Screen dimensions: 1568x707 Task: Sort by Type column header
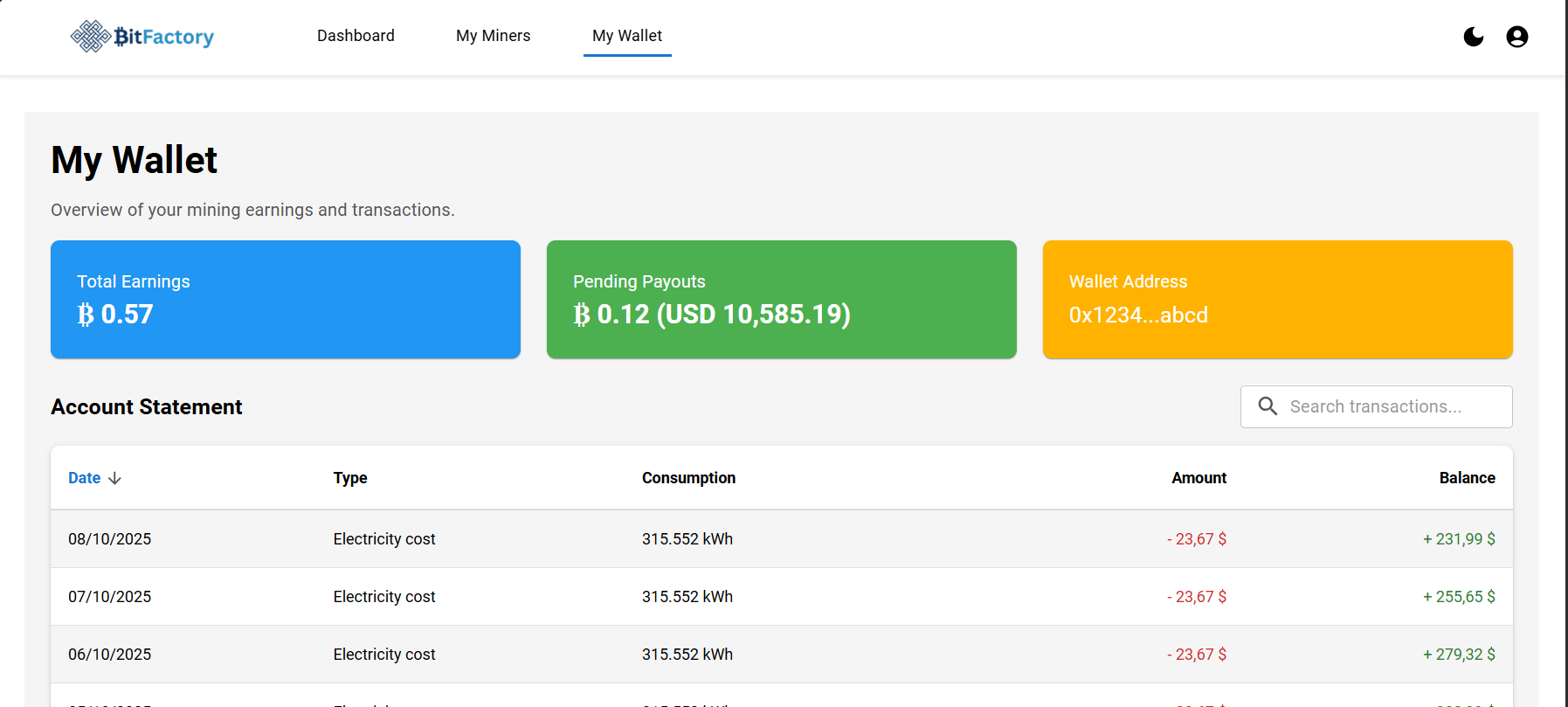coord(349,478)
